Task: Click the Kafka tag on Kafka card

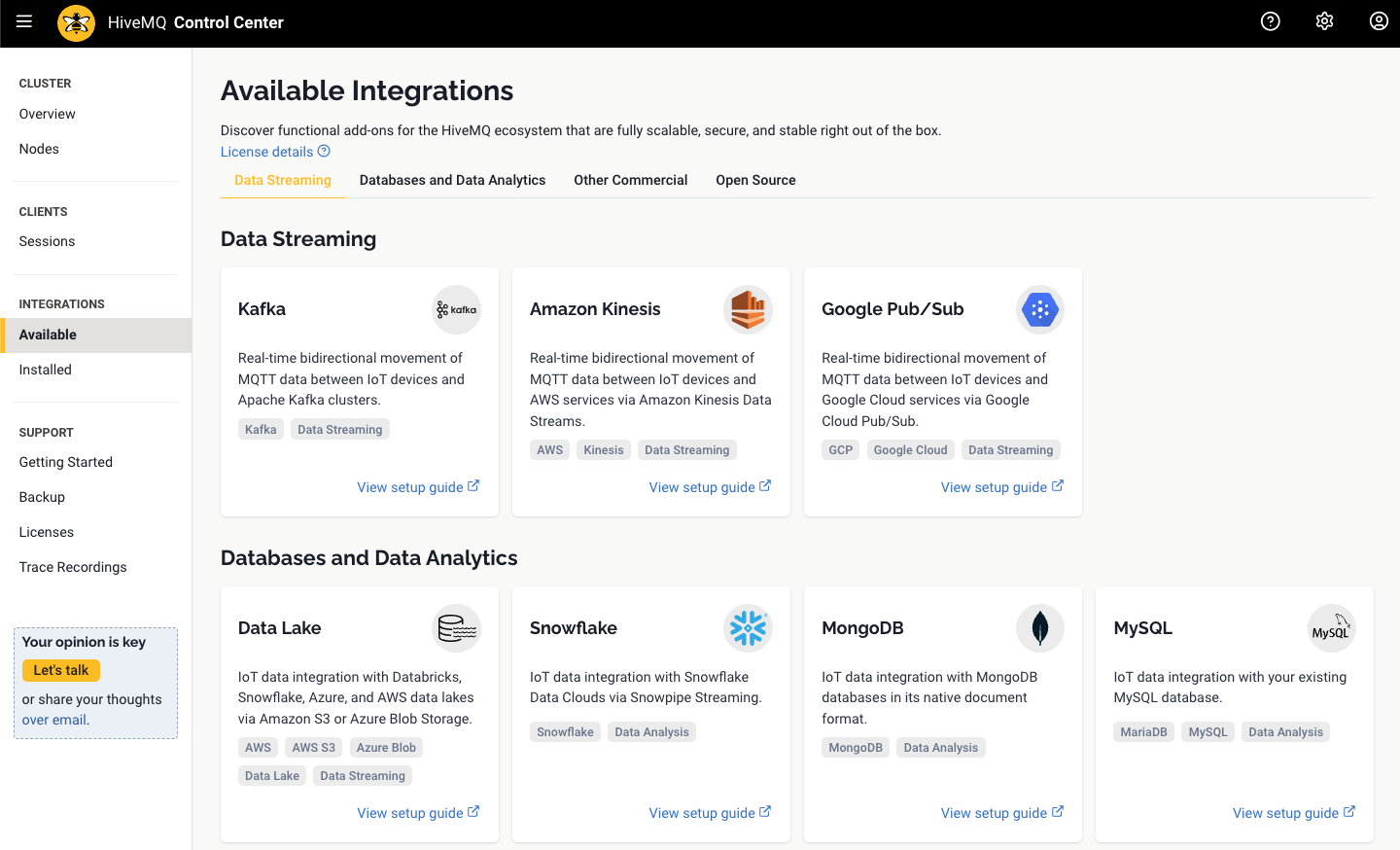Action: (x=261, y=429)
